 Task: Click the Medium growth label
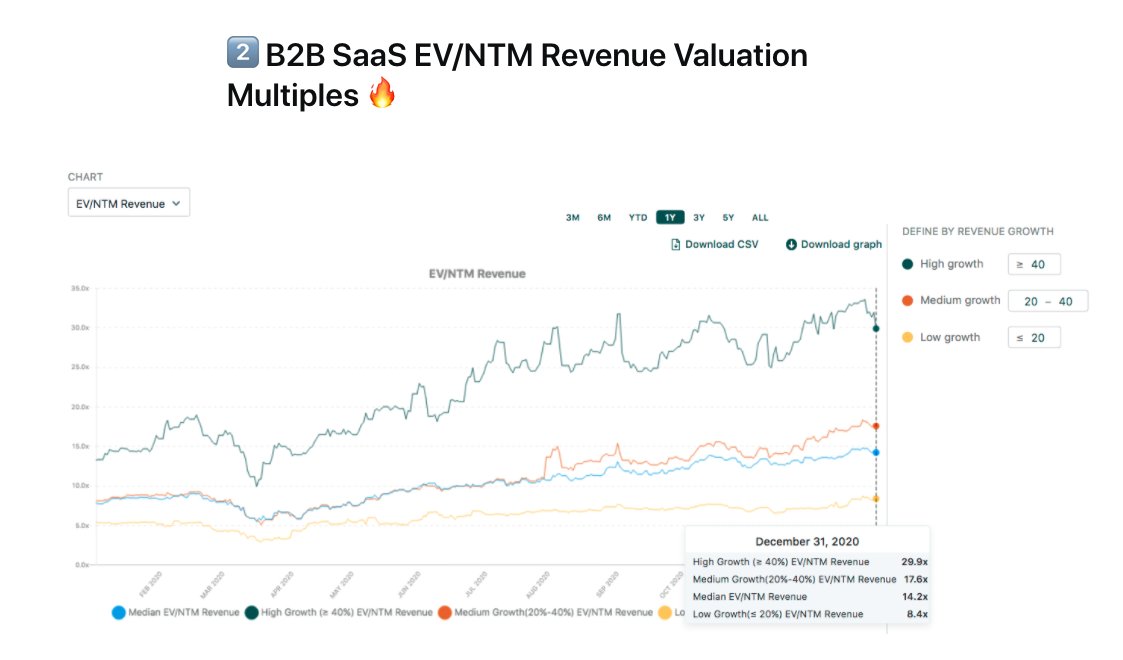click(x=960, y=301)
